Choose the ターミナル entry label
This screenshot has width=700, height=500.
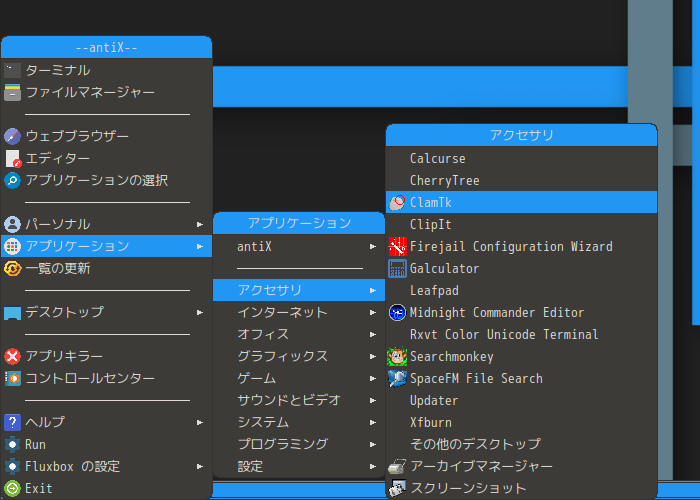(58, 71)
